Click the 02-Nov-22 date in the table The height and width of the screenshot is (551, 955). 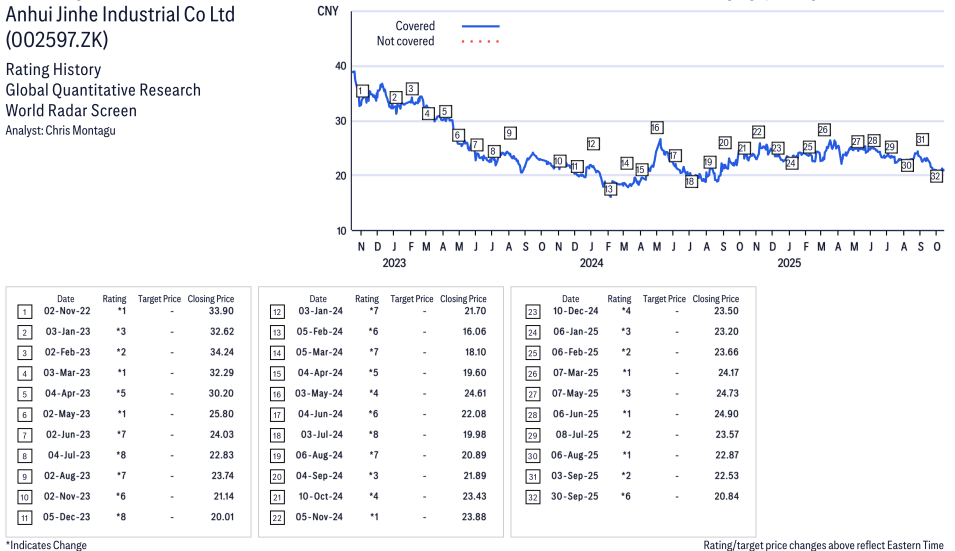(x=66, y=312)
